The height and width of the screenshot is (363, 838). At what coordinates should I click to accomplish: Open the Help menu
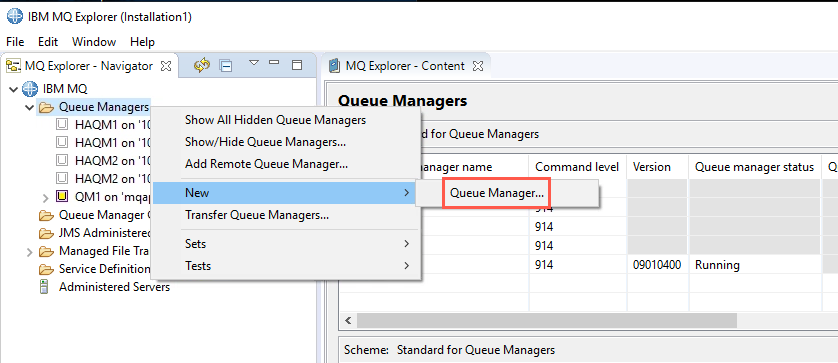click(x=143, y=42)
